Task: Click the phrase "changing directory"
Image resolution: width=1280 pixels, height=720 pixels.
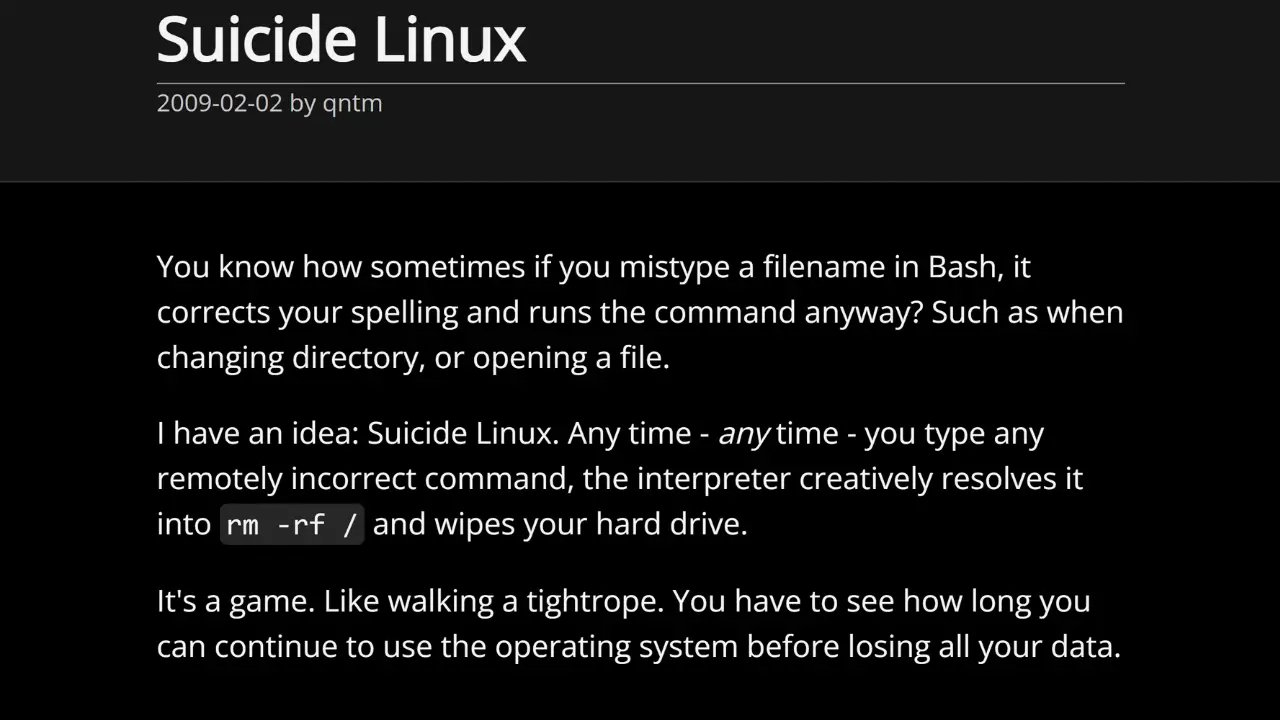Action: pos(287,358)
